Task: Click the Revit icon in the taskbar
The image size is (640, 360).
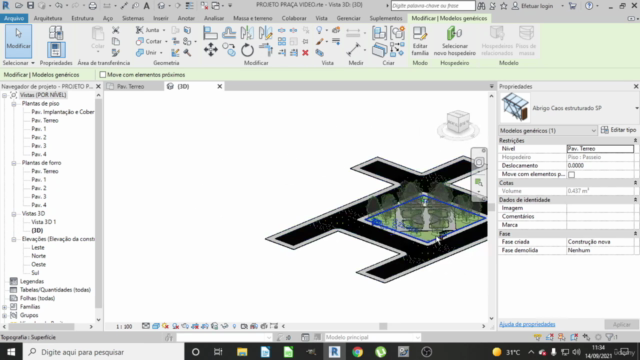Action: [x=335, y=352]
